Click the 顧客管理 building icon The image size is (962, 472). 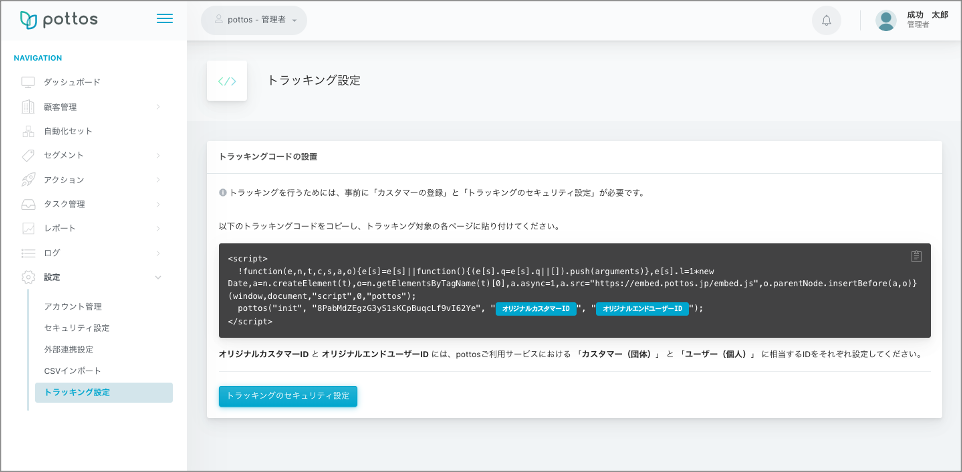pyautogui.click(x=28, y=107)
